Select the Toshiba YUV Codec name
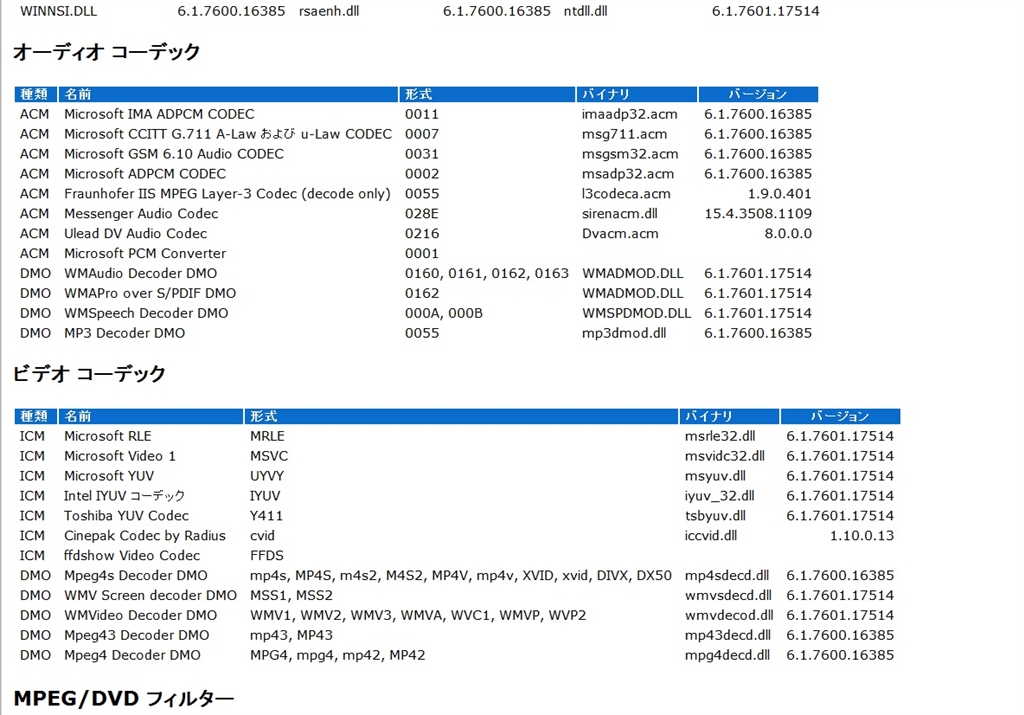 126,516
